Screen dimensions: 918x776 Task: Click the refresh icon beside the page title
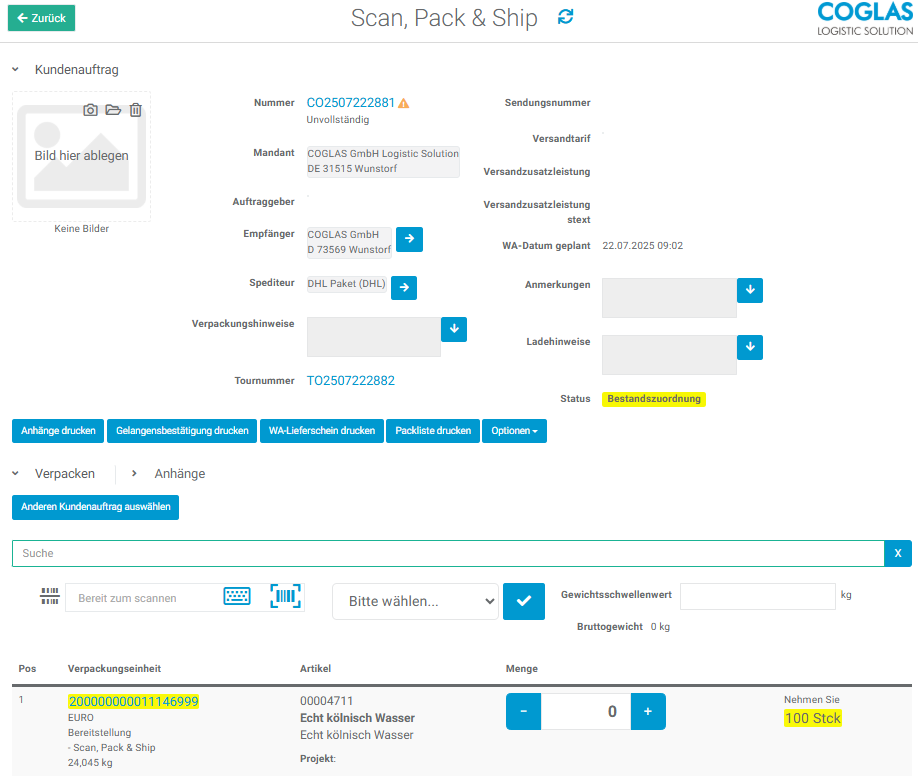[566, 17]
